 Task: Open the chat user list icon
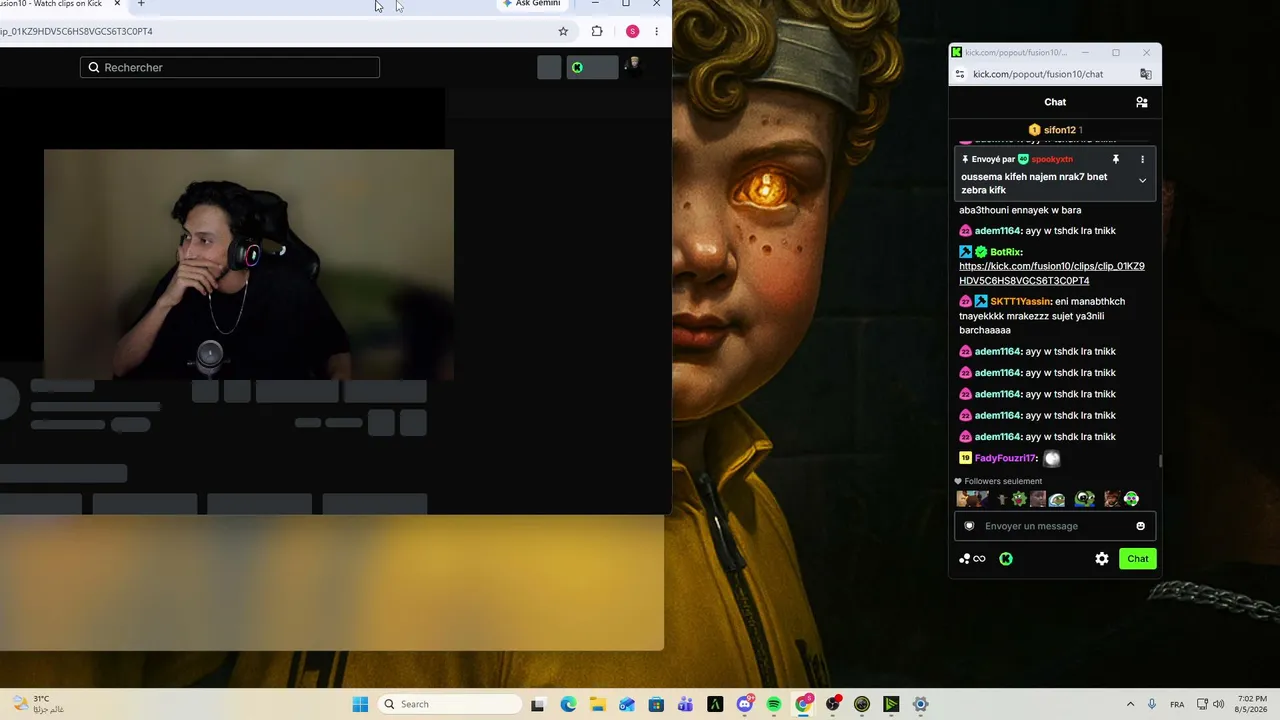pos(1142,102)
